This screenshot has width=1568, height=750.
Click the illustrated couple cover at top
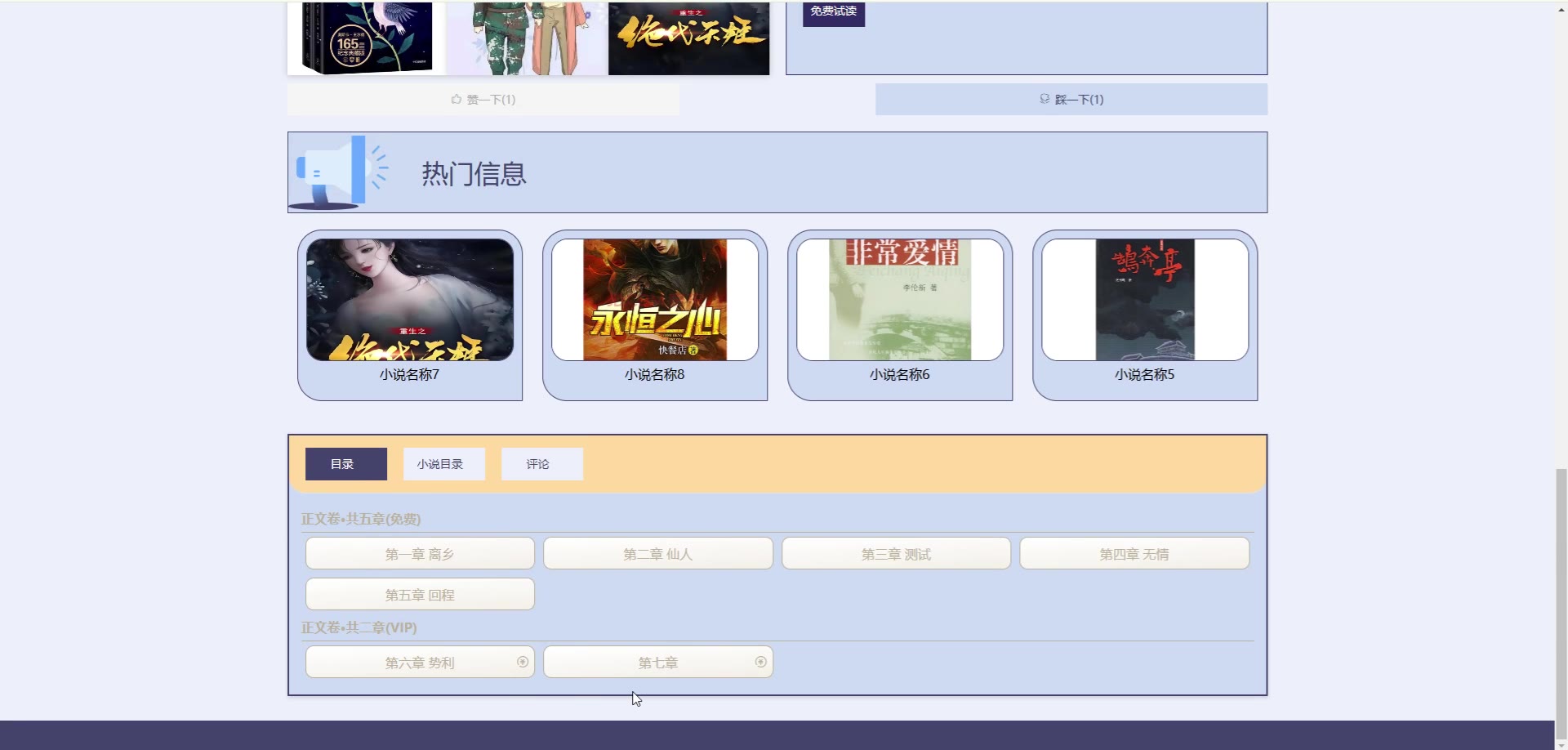(x=528, y=38)
